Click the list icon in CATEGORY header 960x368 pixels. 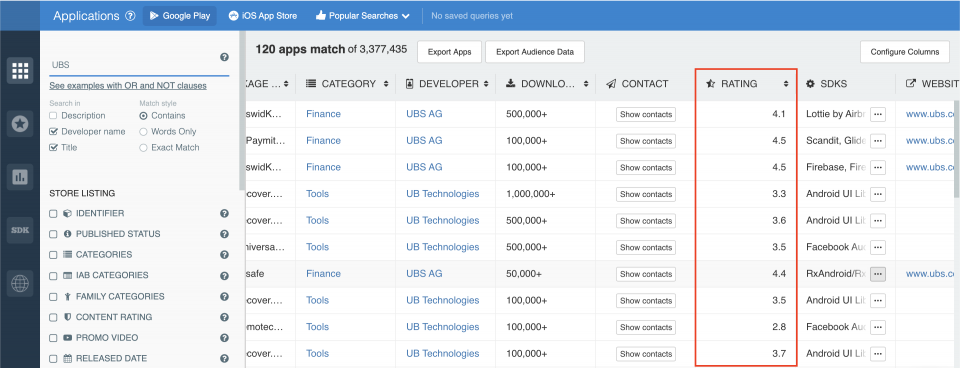pos(311,84)
